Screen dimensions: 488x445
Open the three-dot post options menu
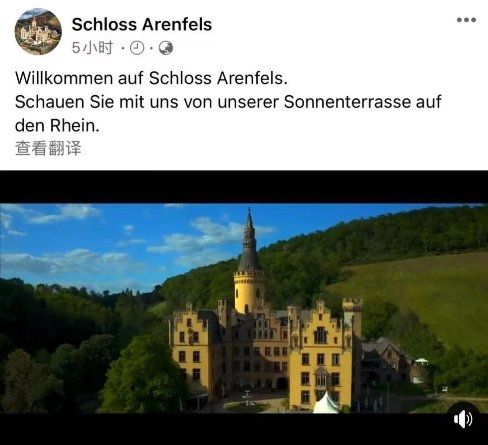[x=466, y=20]
